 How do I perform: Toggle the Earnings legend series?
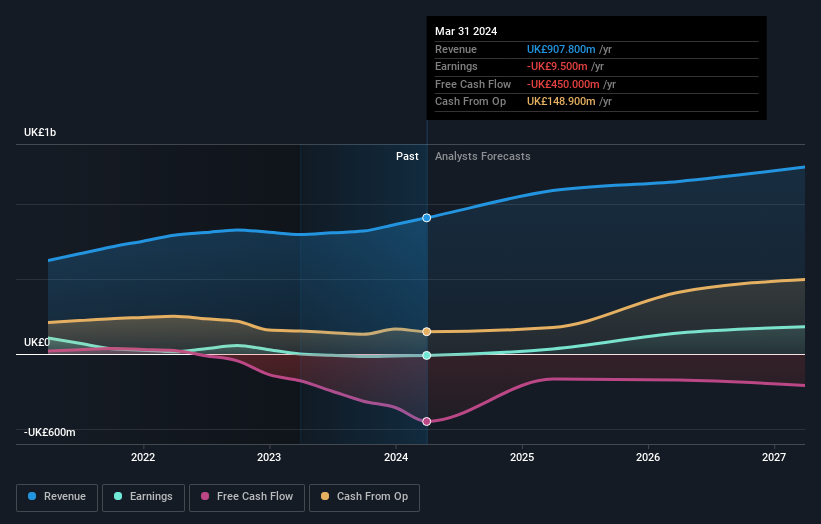click(143, 497)
